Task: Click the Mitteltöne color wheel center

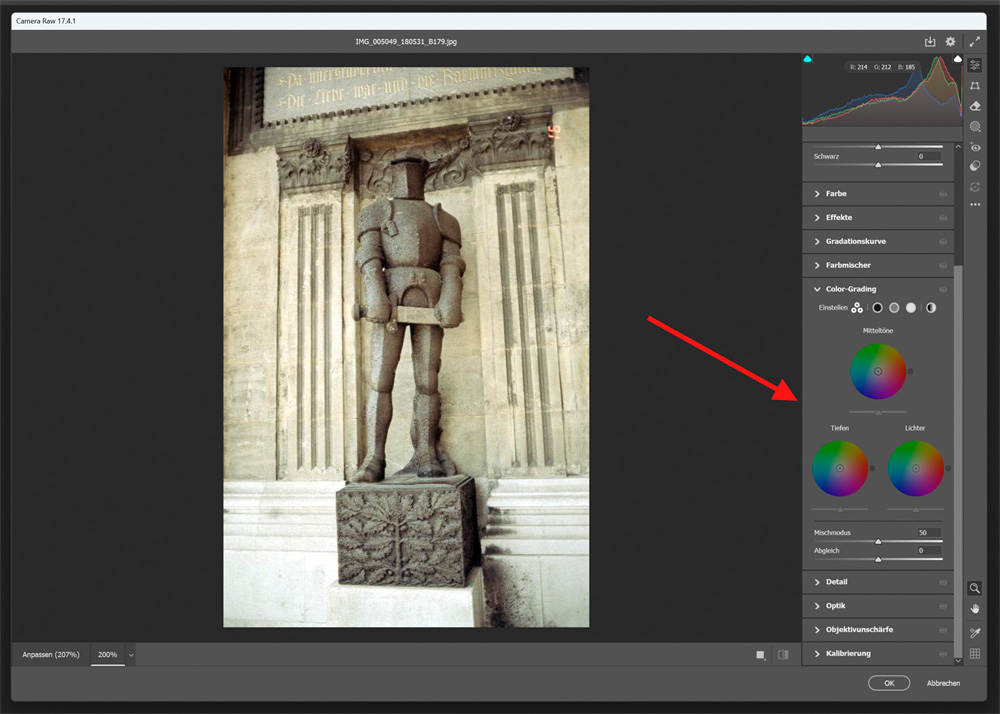Action: pos(878,371)
